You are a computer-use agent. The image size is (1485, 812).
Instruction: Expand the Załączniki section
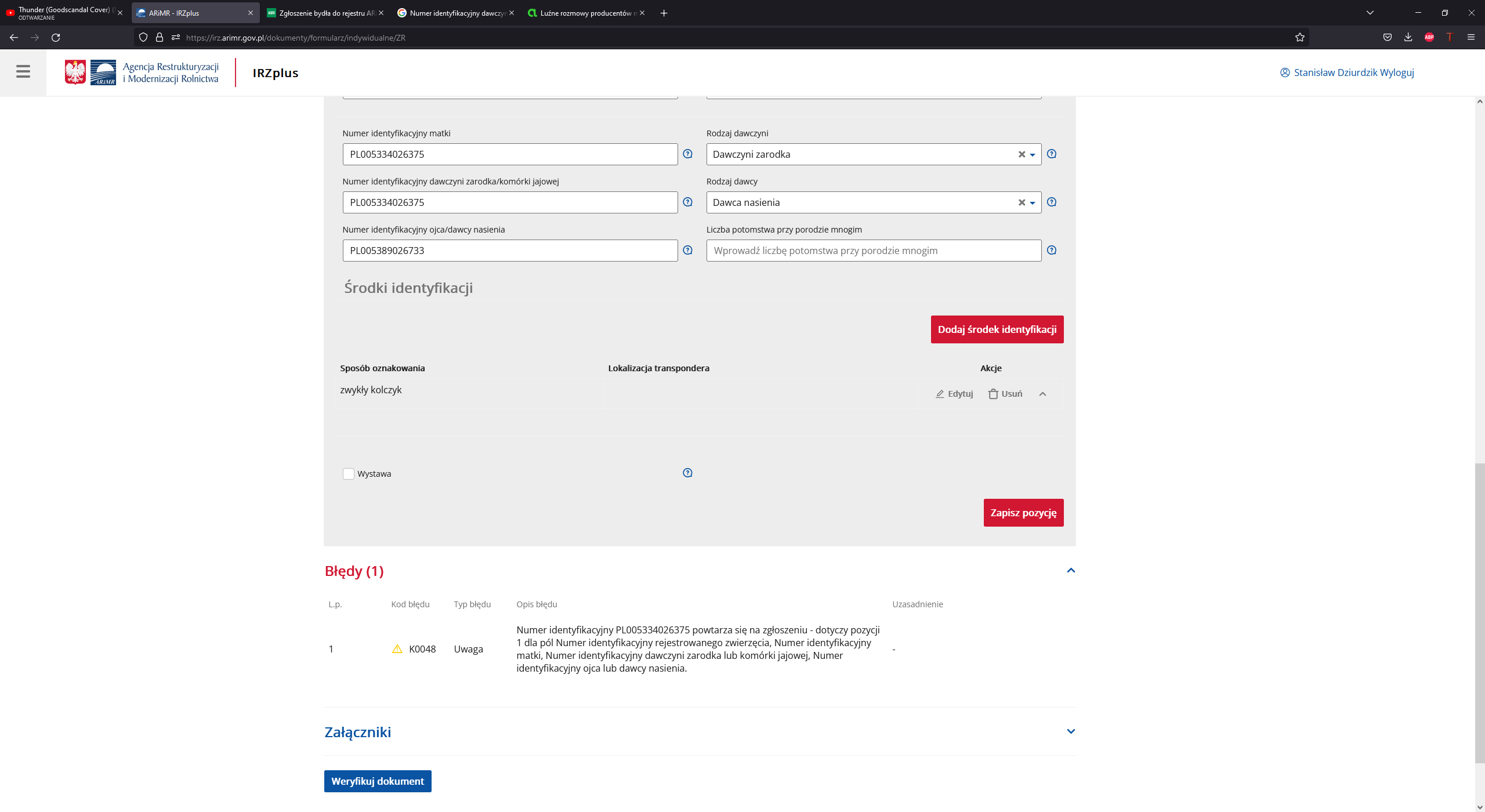pyautogui.click(x=1071, y=731)
